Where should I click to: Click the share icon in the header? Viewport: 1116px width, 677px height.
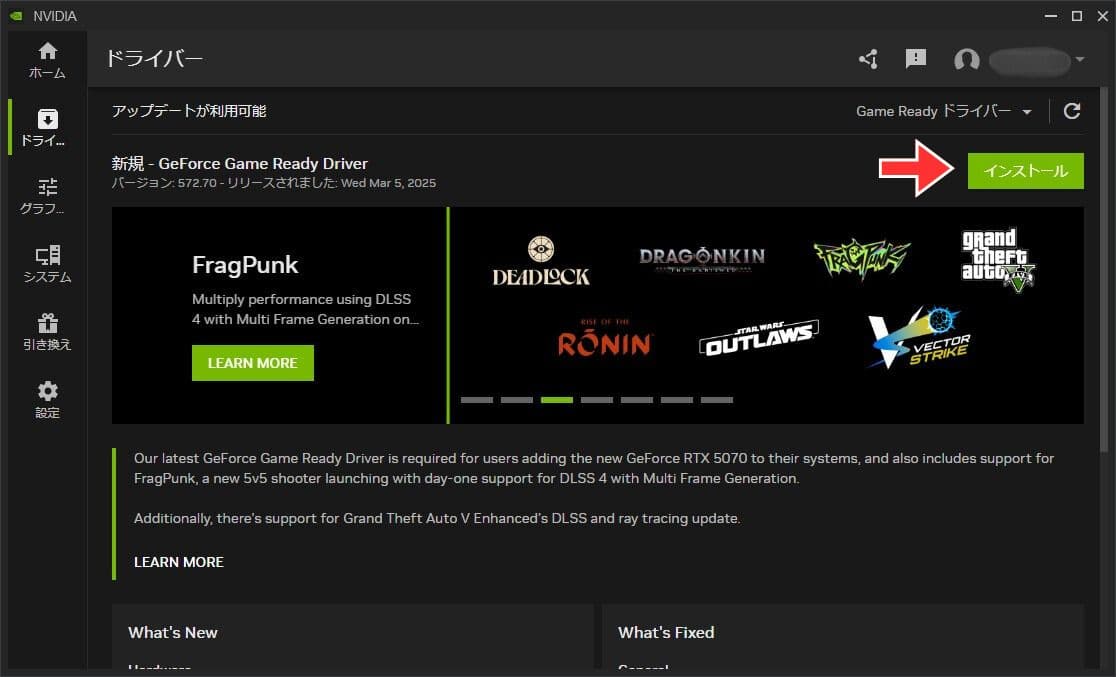[x=868, y=61]
